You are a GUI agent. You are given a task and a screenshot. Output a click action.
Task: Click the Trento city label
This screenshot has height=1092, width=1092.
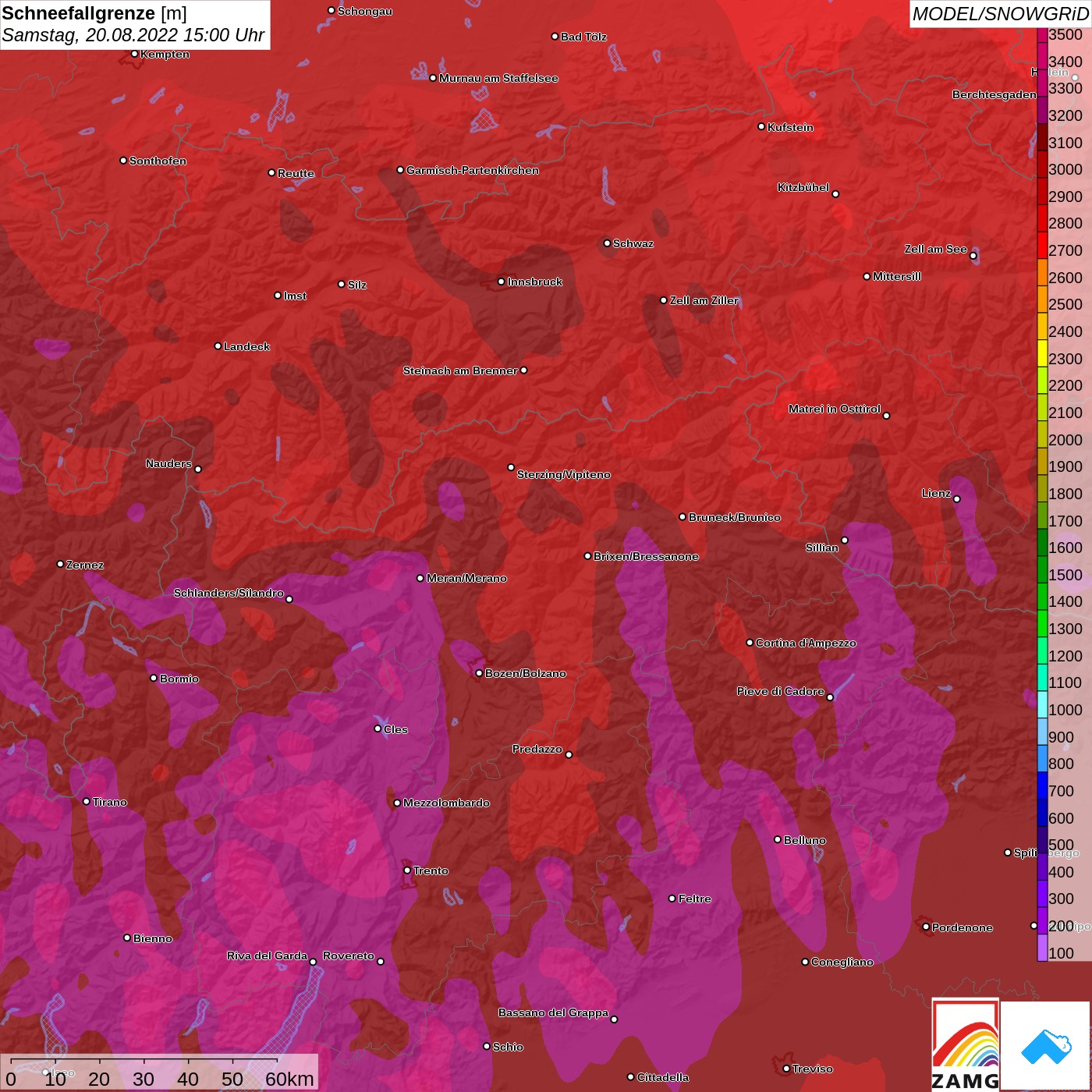(431, 870)
